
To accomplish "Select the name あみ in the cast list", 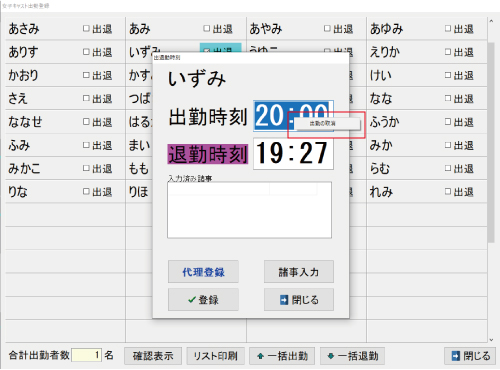I will coord(140,29).
